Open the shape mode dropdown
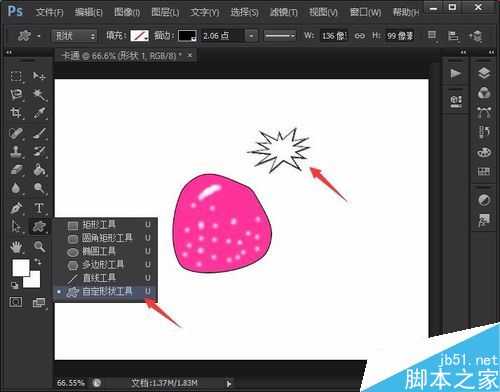This screenshot has height=392, width=500. click(74, 36)
